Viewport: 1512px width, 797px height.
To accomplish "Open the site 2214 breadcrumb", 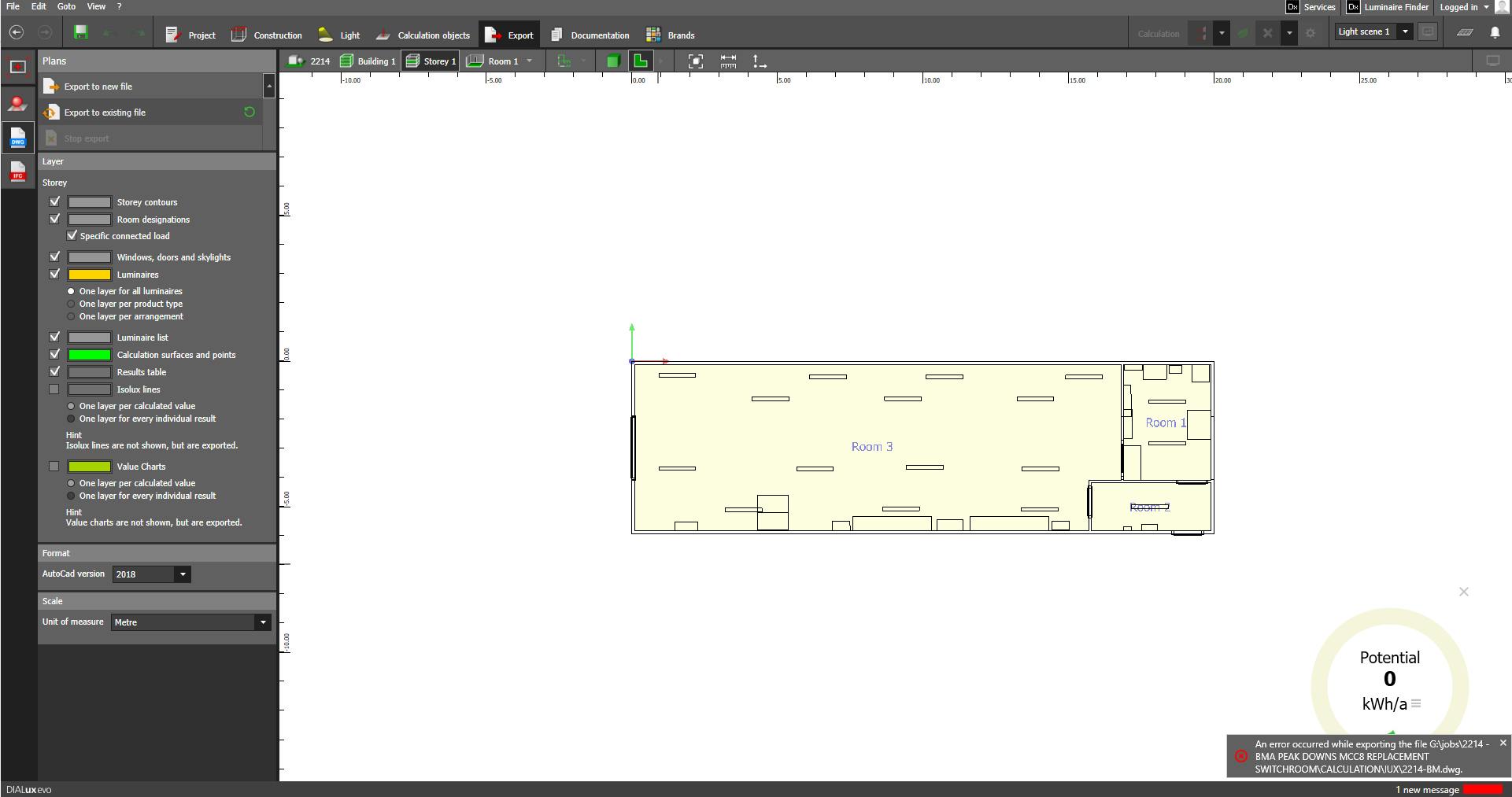I will pos(309,61).
